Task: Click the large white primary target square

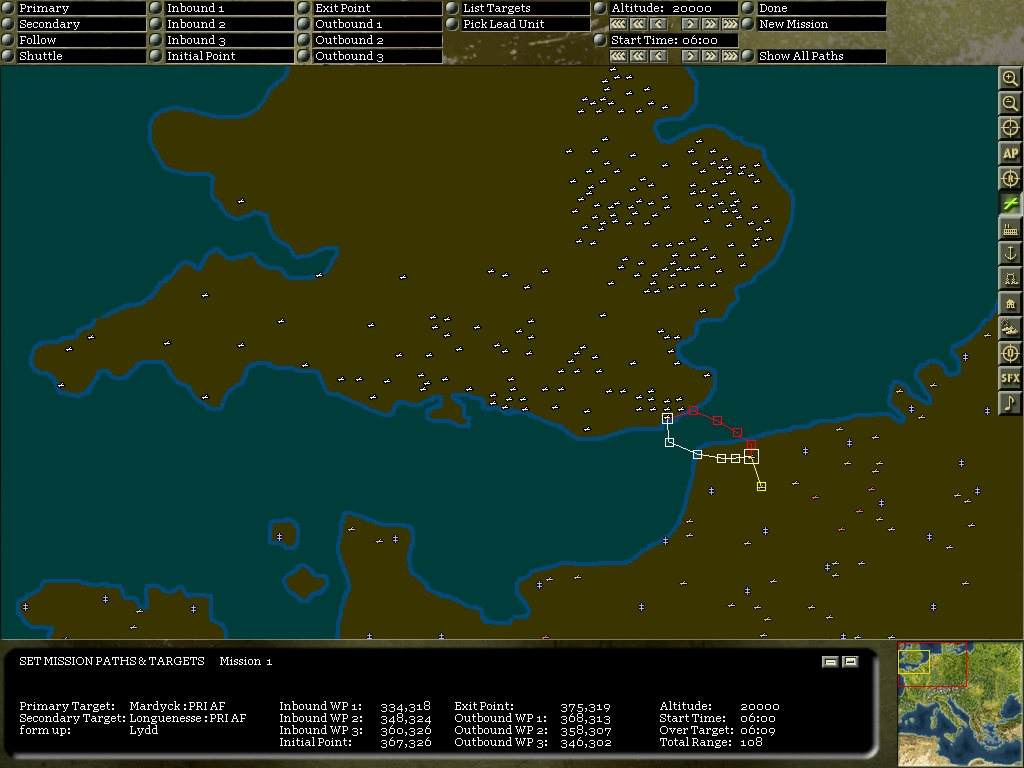Action: pyautogui.click(x=751, y=456)
